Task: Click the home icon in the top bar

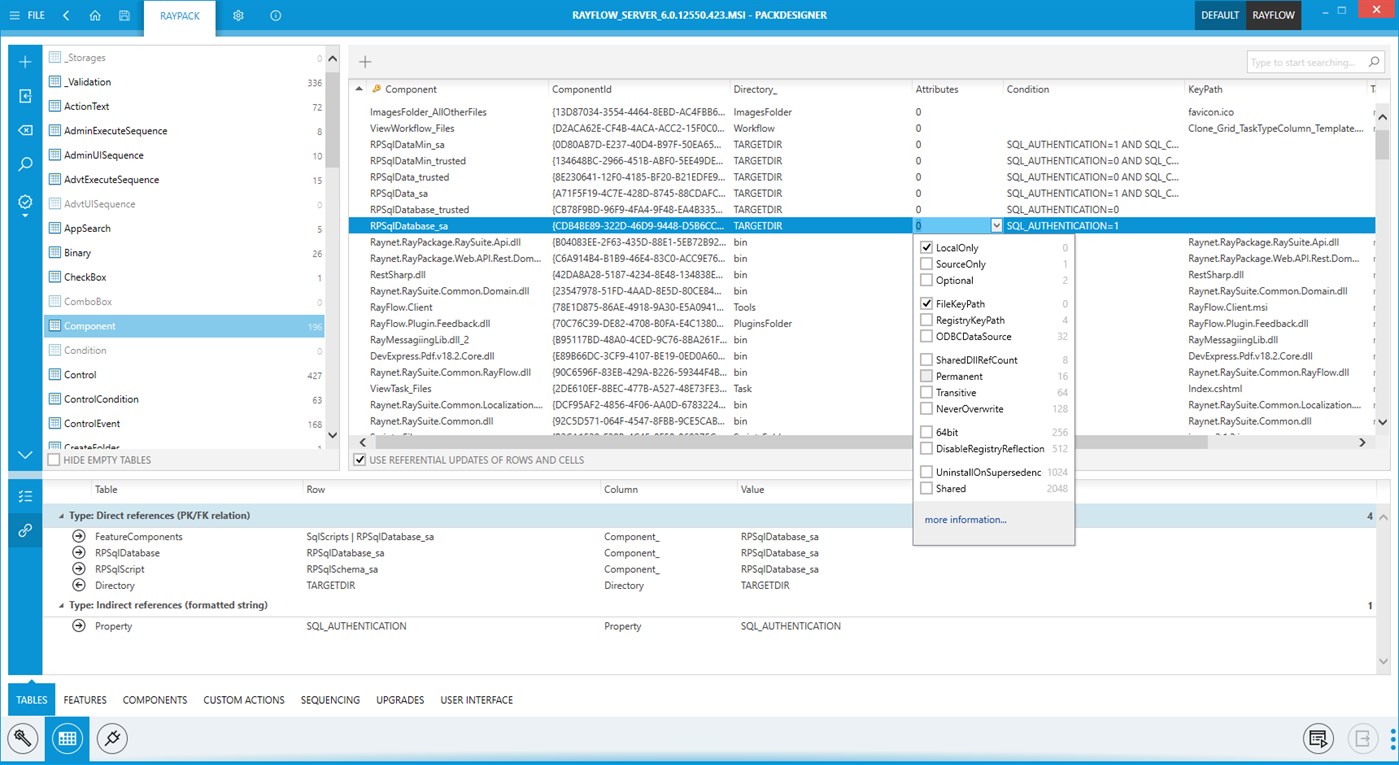Action: [95, 15]
